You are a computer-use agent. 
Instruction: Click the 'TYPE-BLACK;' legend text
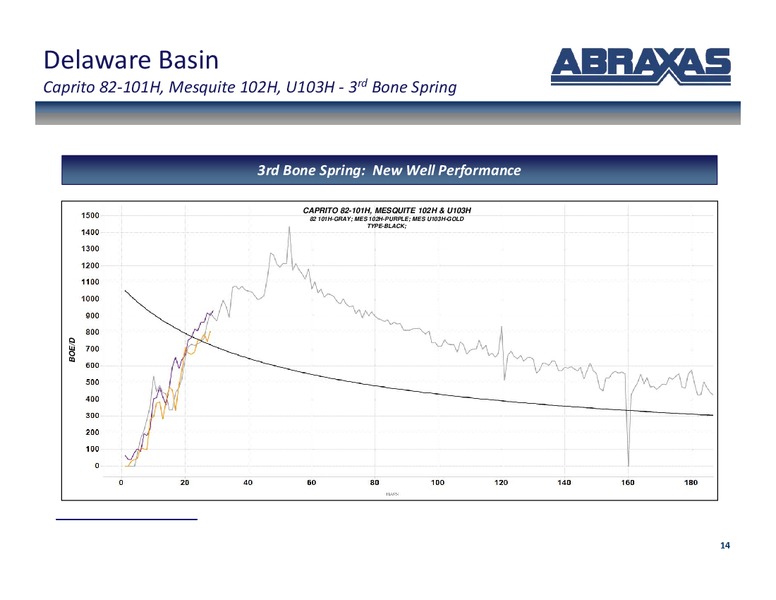point(387,226)
